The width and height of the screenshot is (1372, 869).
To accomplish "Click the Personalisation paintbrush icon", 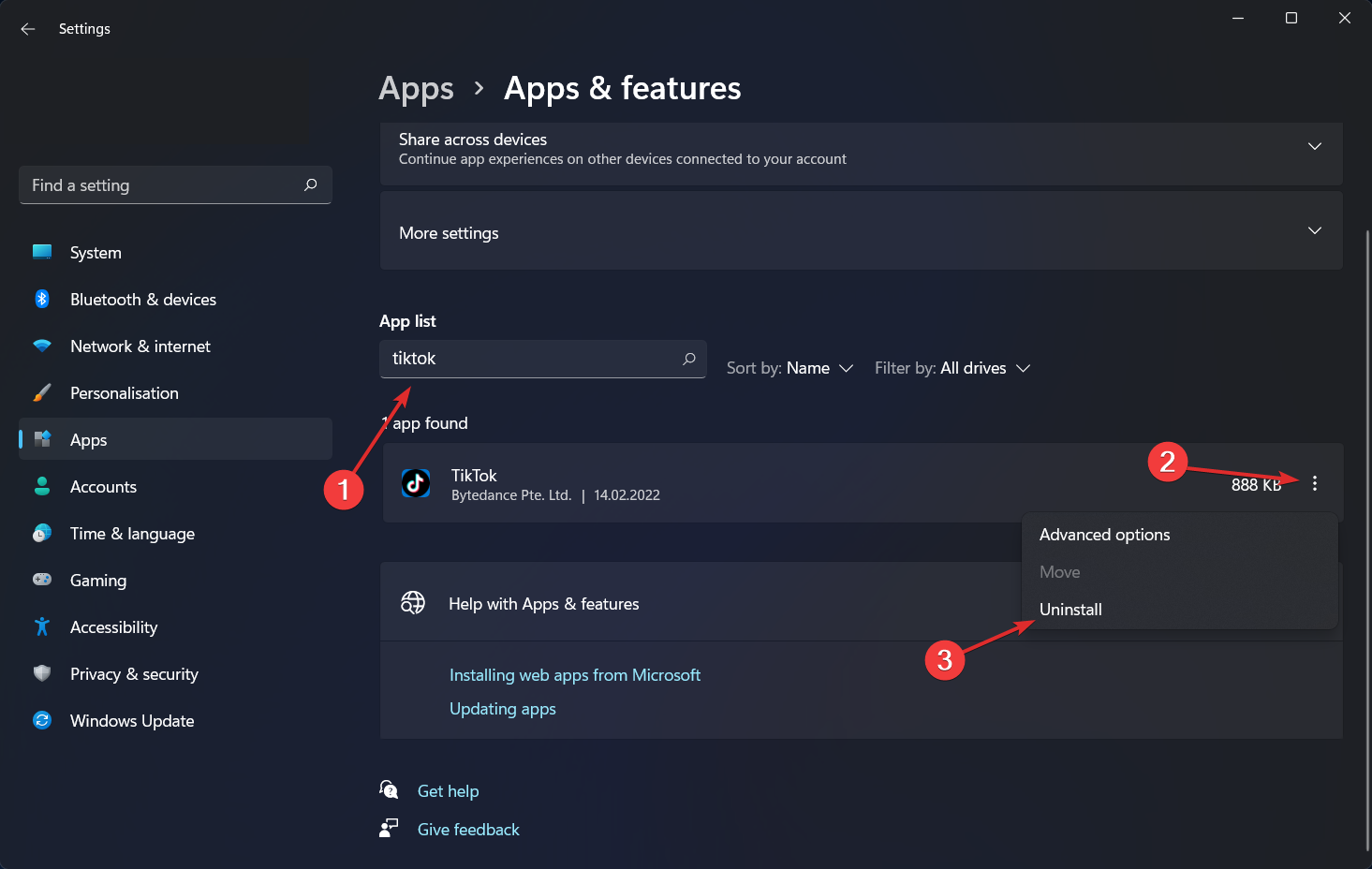I will point(42,392).
